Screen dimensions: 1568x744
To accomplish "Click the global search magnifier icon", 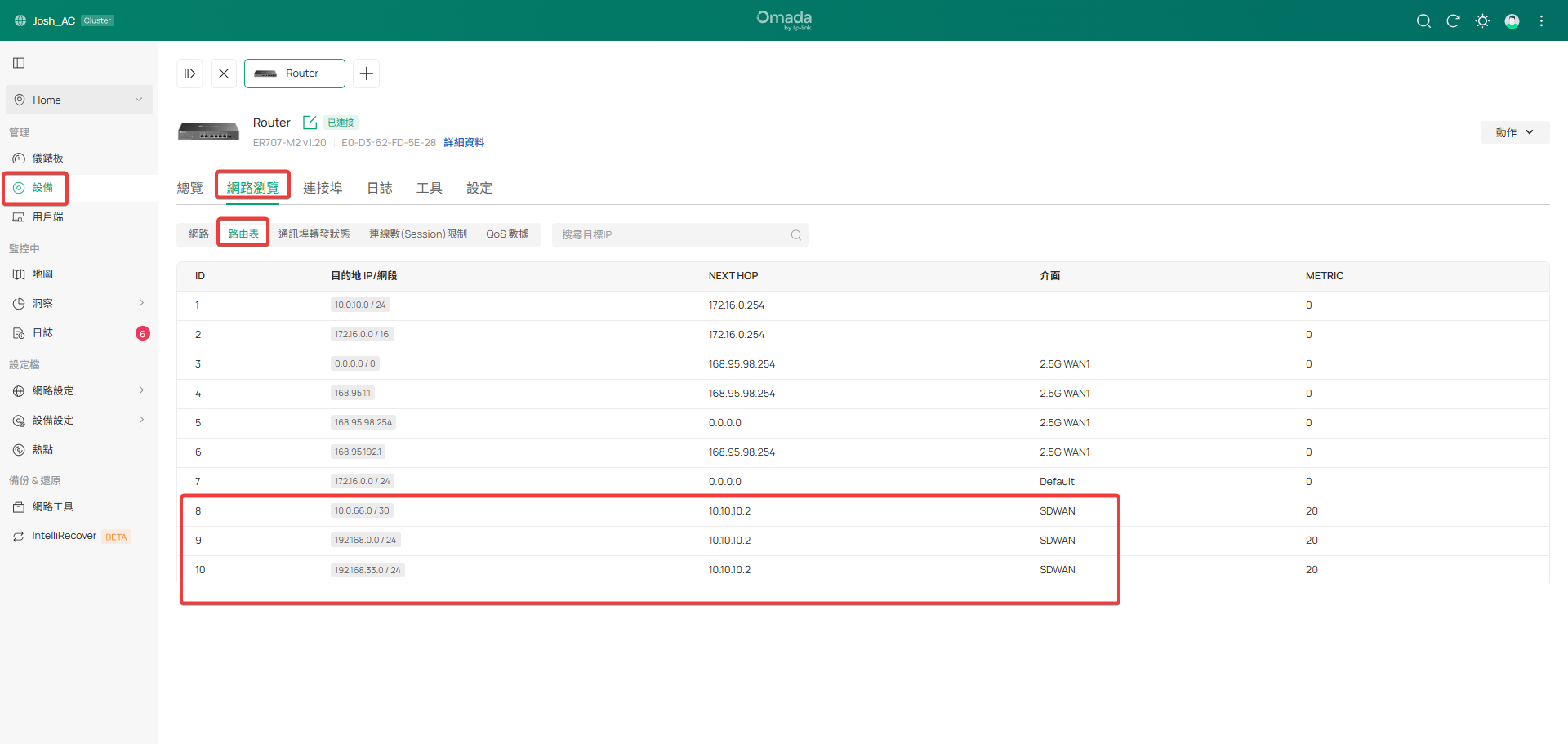I will click(1423, 21).
